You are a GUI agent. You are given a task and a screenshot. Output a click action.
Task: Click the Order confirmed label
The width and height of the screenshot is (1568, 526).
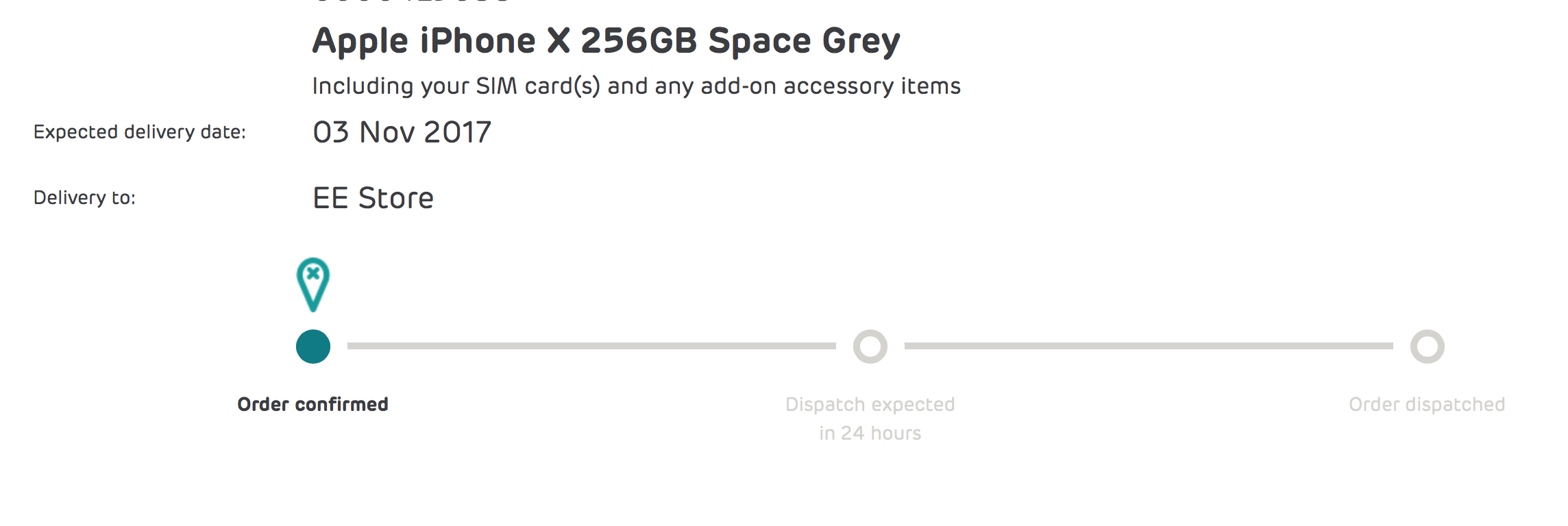click(x=313, y=405)
